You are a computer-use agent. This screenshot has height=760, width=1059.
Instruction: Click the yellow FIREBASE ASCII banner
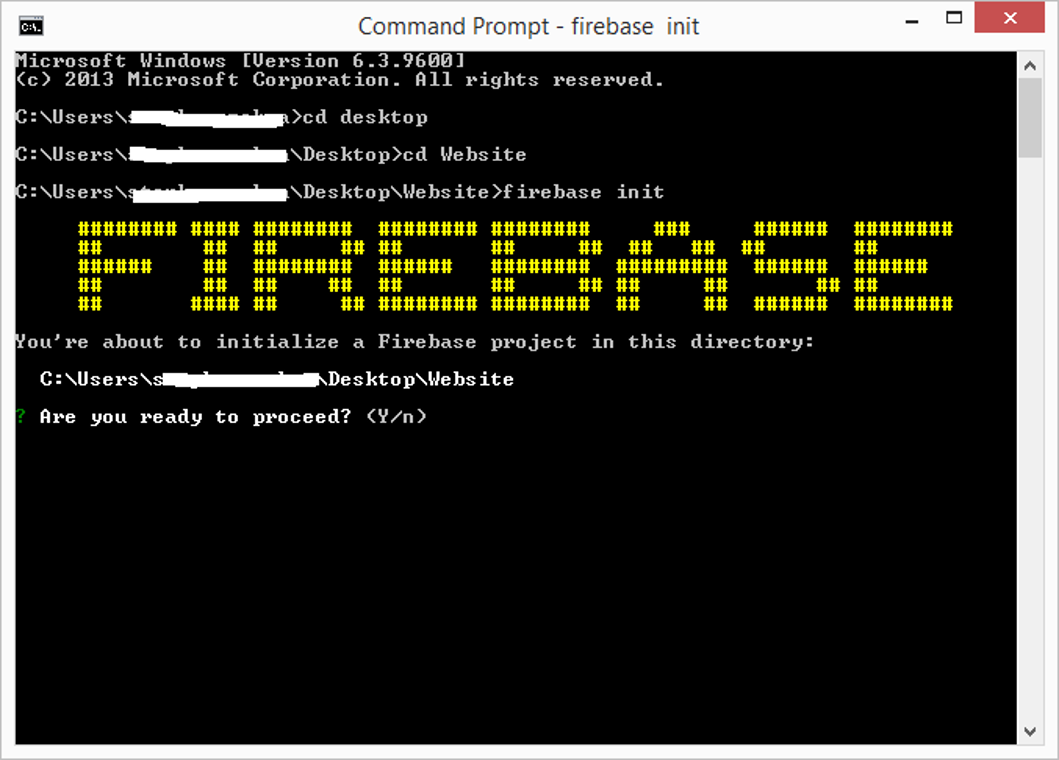tap(515, 266)
